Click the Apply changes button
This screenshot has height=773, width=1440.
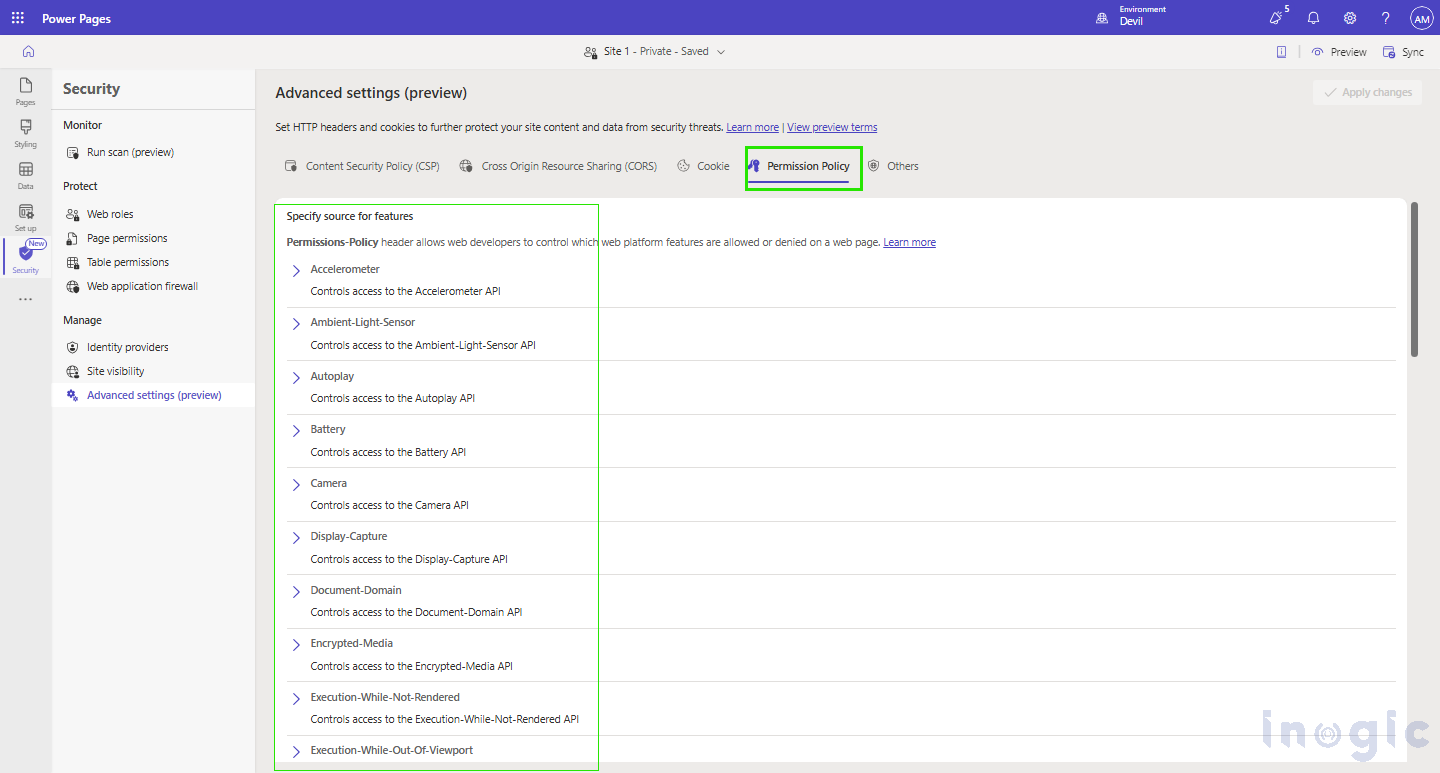click(1367, 92)
